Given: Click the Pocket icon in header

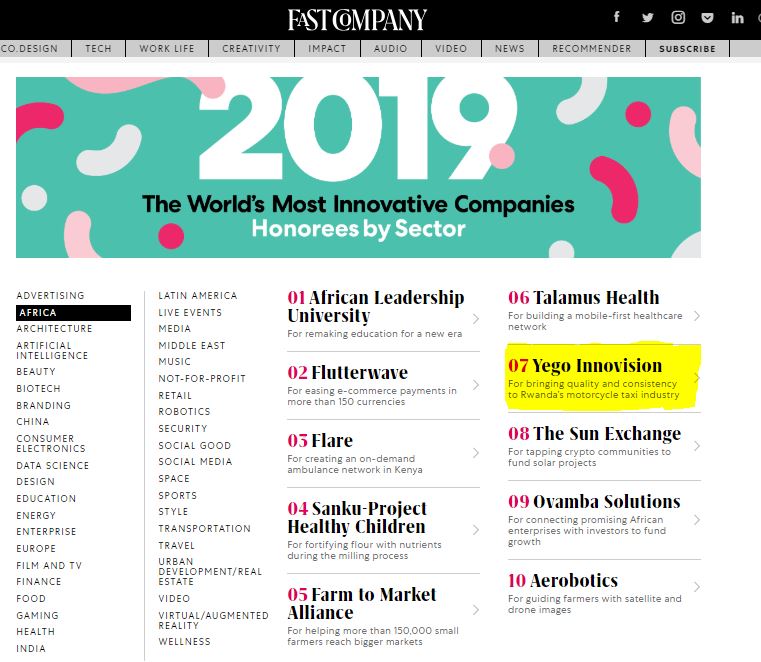Looking at the screenshot, I should 708,18.
